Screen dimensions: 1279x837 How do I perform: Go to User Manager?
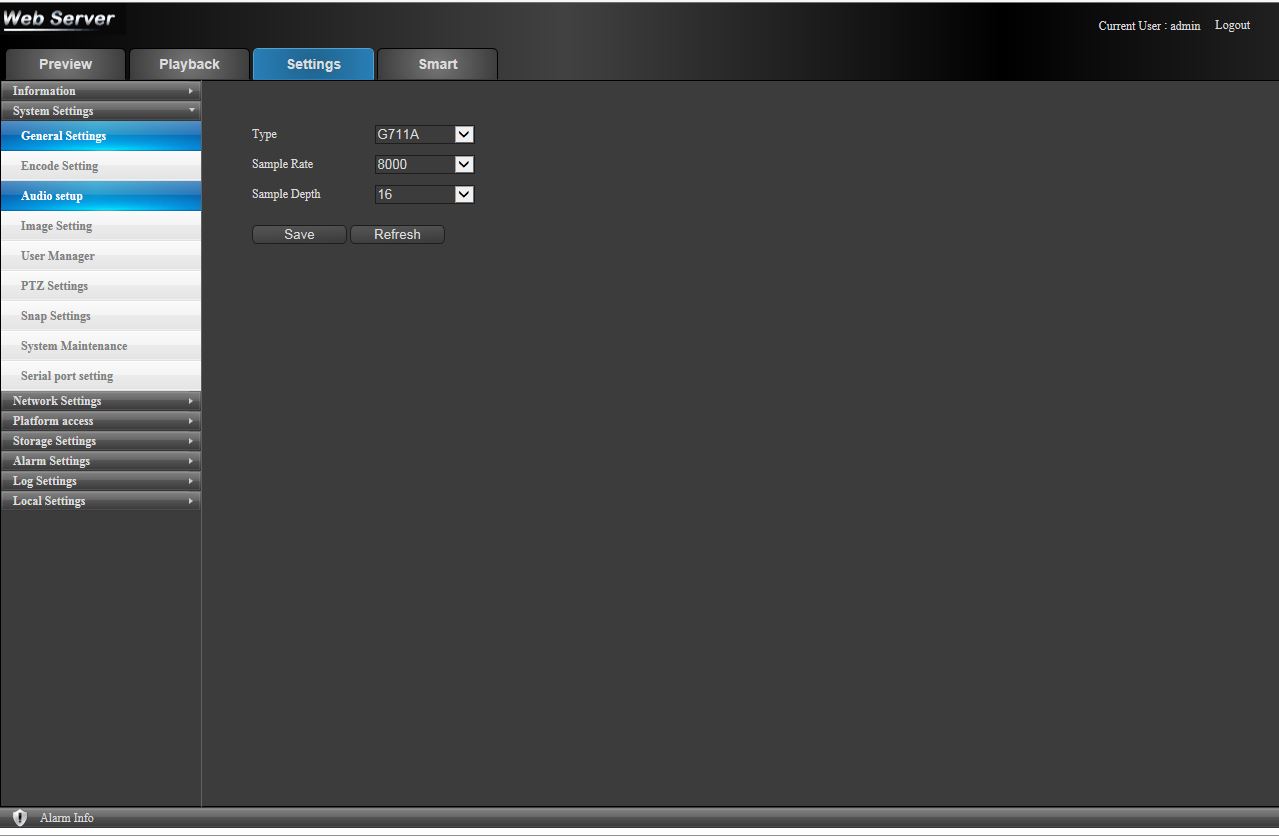[x=58, y=256]
